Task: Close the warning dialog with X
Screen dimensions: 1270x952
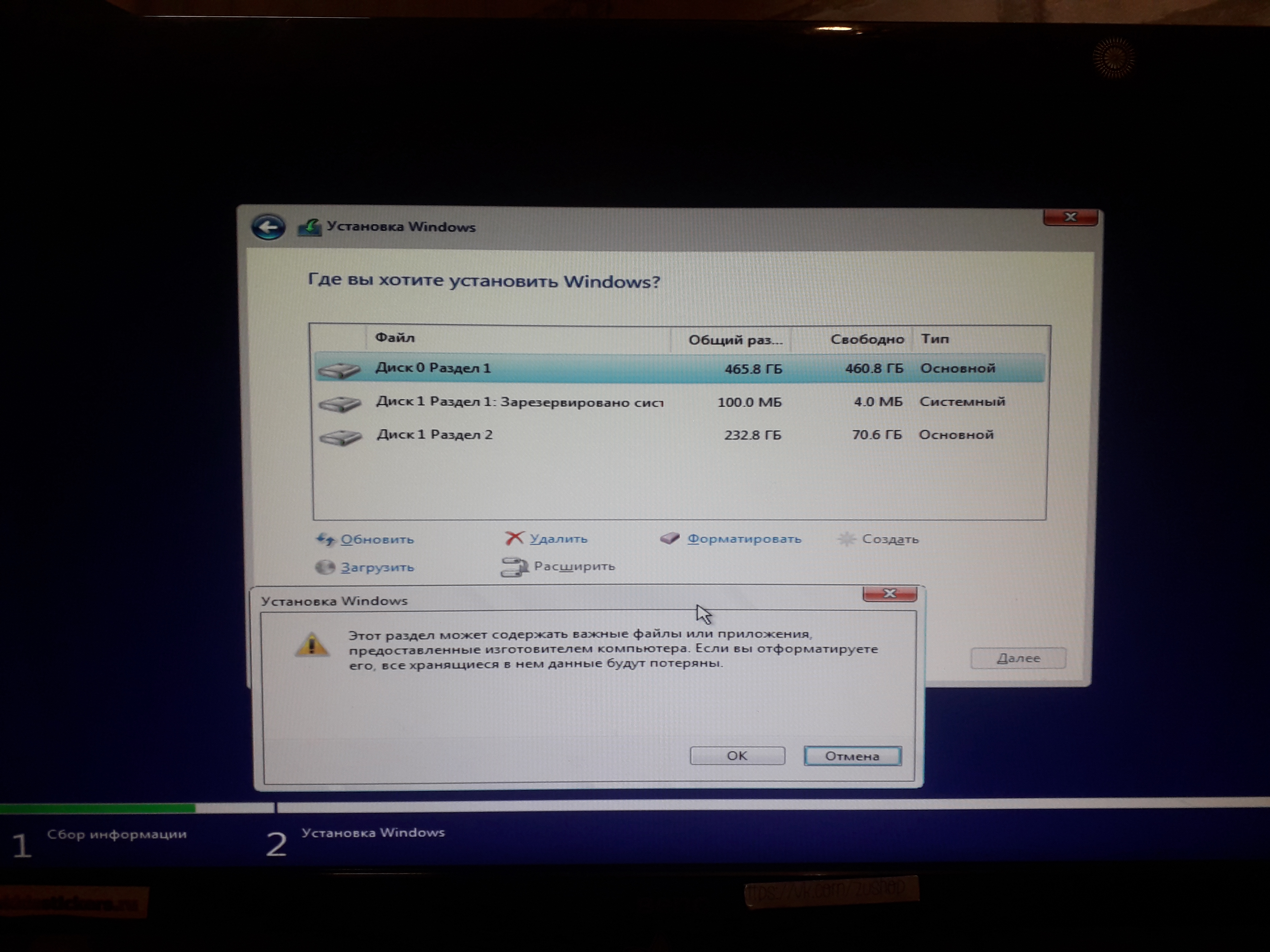Action: (x=890, y=593)
